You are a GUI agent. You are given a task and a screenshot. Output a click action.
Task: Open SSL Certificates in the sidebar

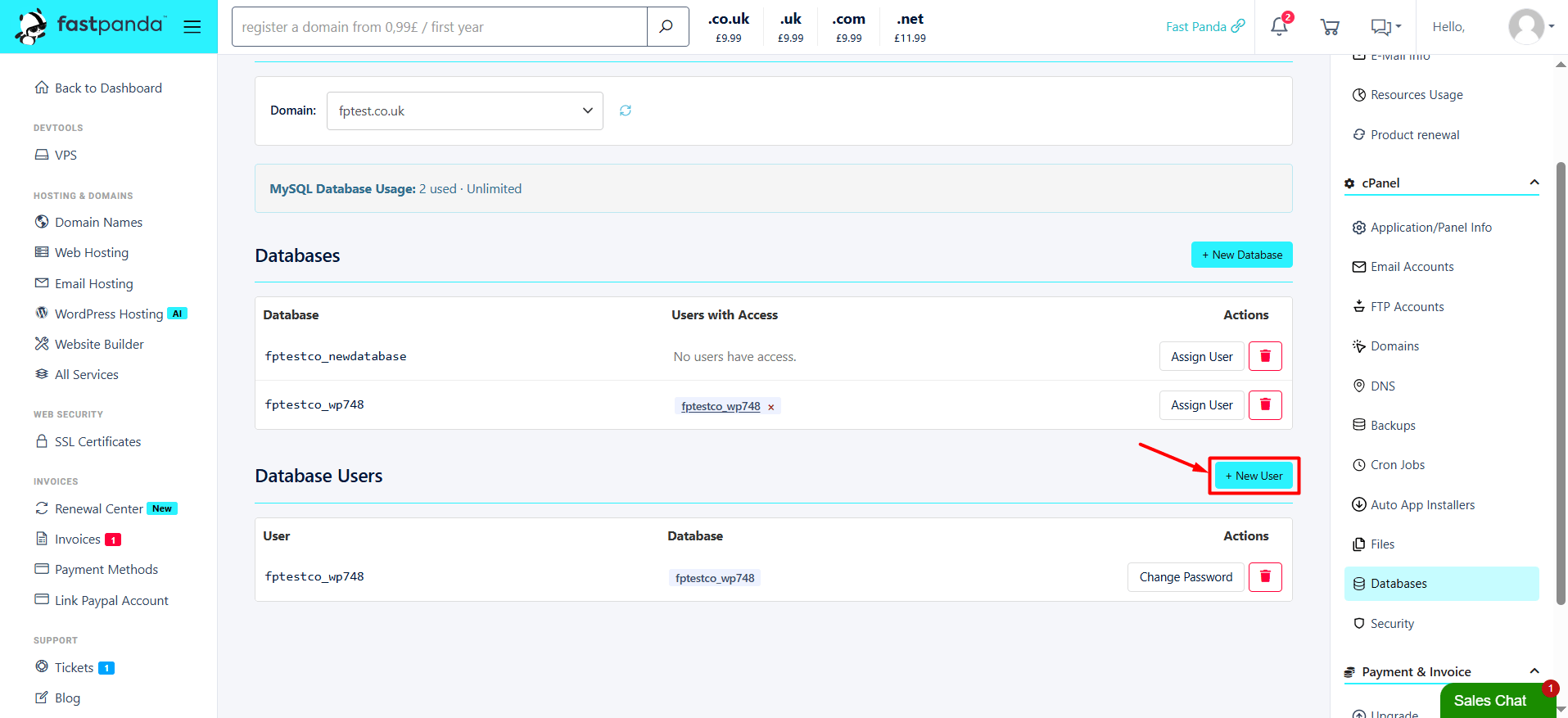click(x=88, y=441)
